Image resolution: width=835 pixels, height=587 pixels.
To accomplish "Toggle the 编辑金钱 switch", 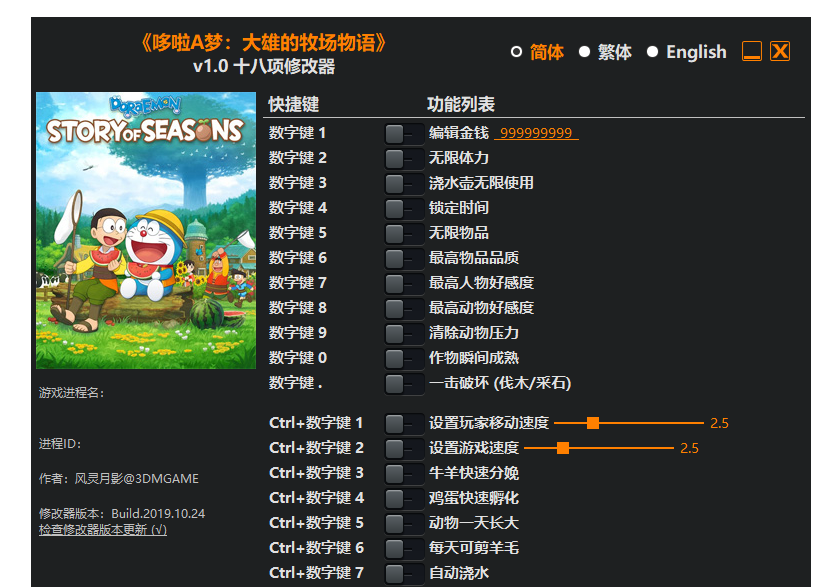I will (x=404, y=134).
